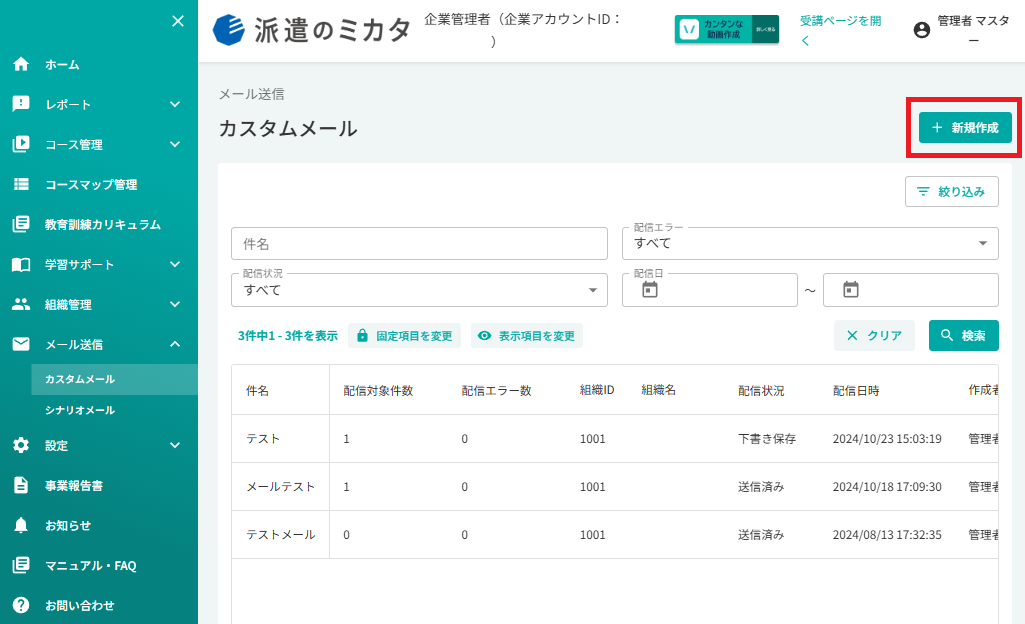Click the 配信日時 column header
This screenshot has width=1025, height=624.
pyautogui.click(x=856, y=391)
